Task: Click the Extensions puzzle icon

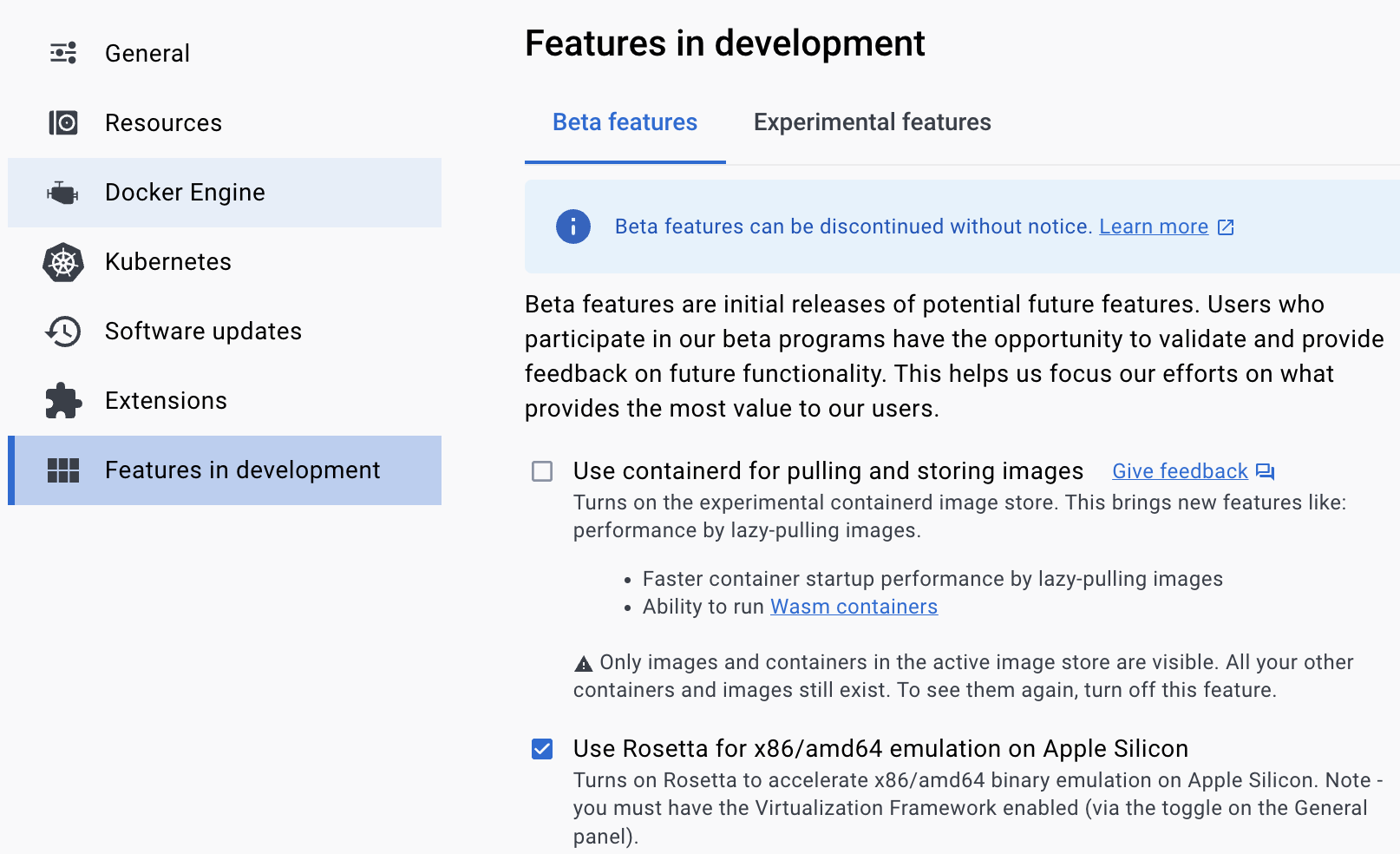Action: [x=63, y=401]
